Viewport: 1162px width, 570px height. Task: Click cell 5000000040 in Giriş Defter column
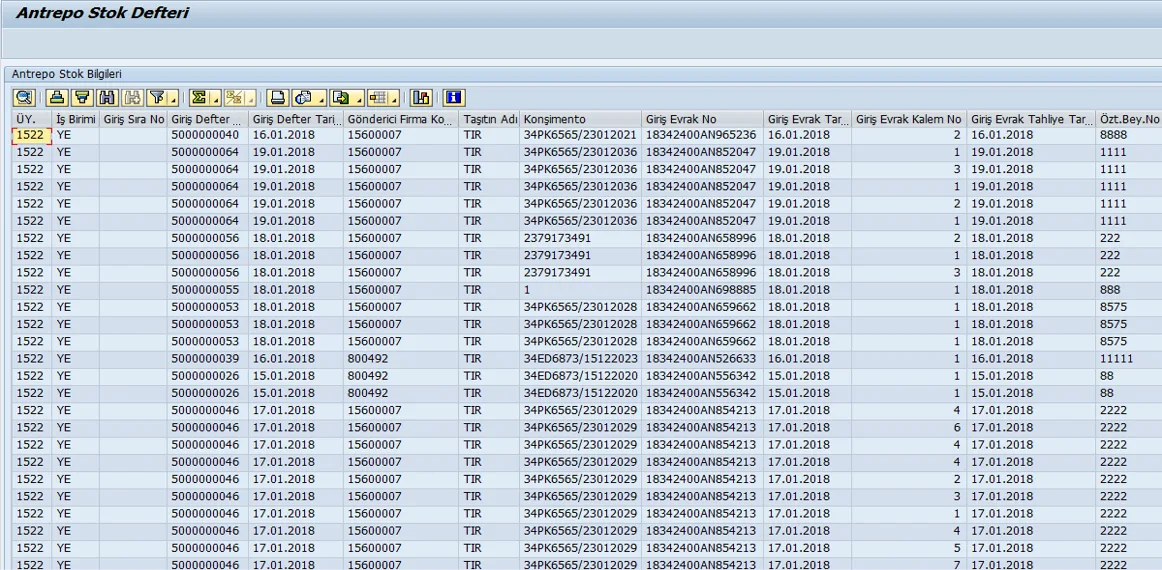pyautogui.click(x=208, y=135)
